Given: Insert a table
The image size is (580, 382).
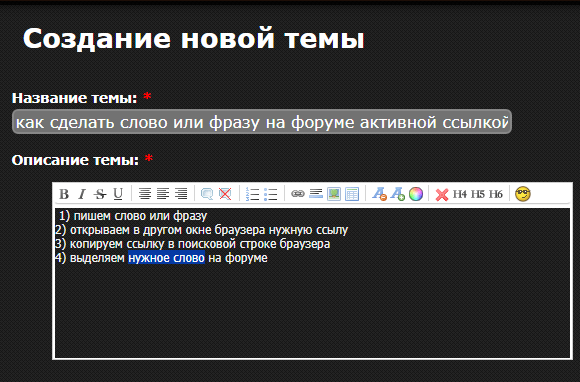Looking at the screenshot, I should pos(352,194).
